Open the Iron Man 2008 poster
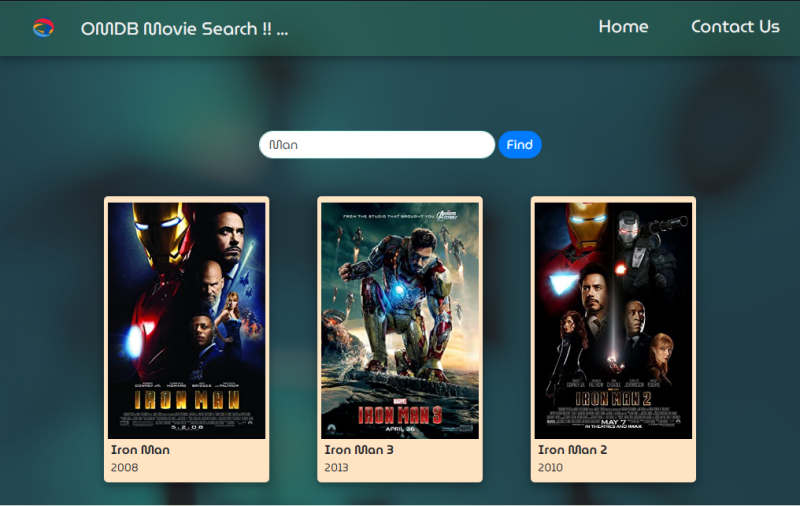This screenshot has height=506, width=800. pyautogui.click(x=187, y=321)
